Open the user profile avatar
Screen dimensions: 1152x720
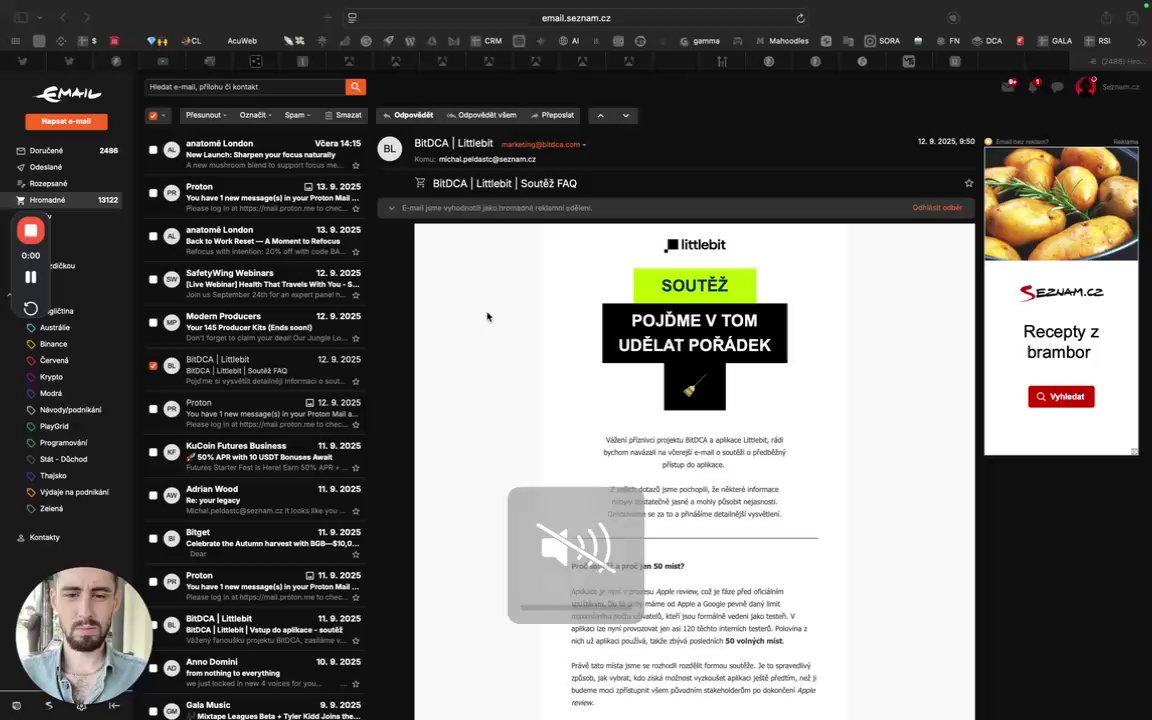tap(1085, 87)
